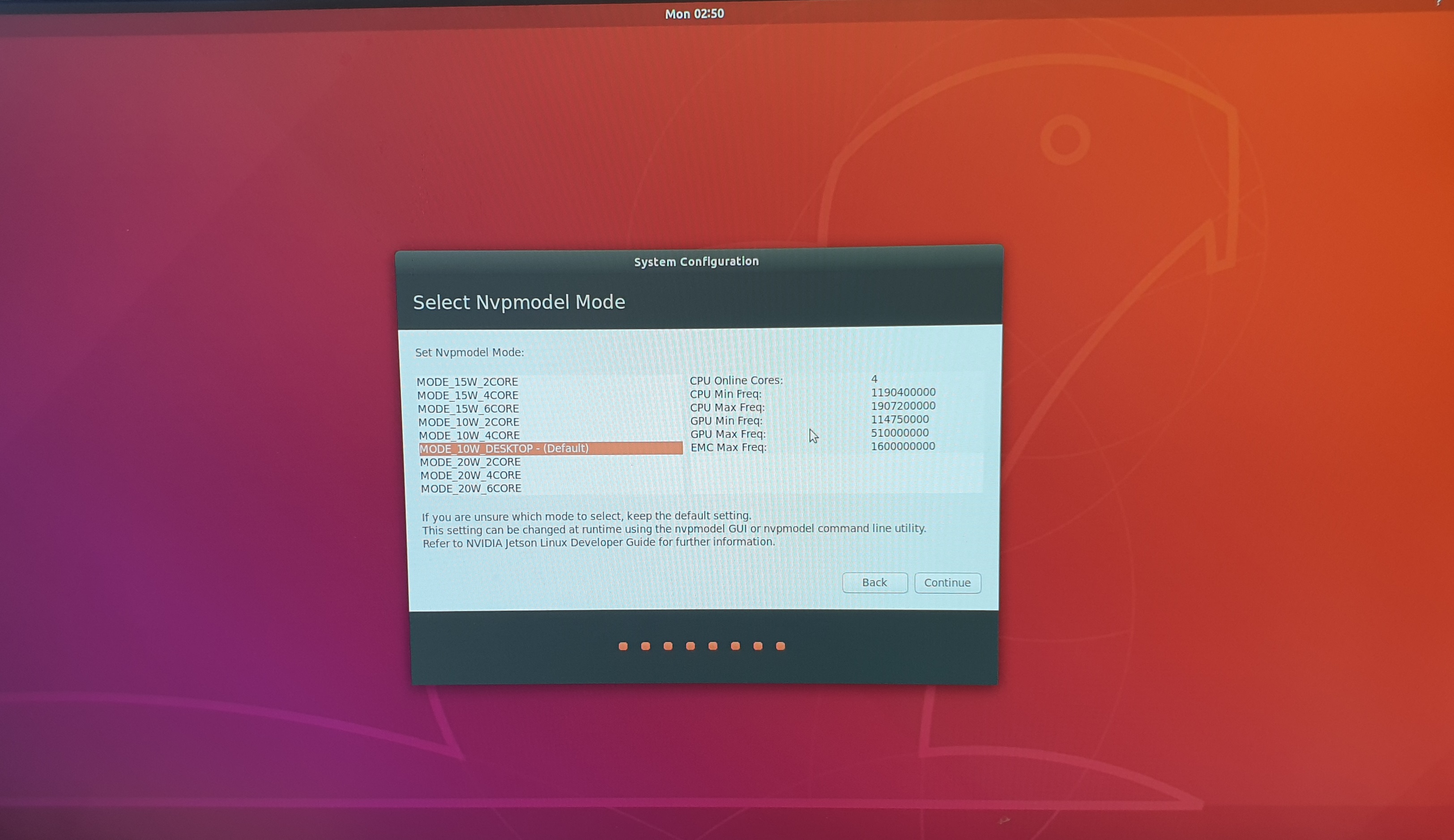Click the fourth orange progress dot
The height and width of the screenshot is (840, 1454).
pyautogui.click(x=691, y=646)
